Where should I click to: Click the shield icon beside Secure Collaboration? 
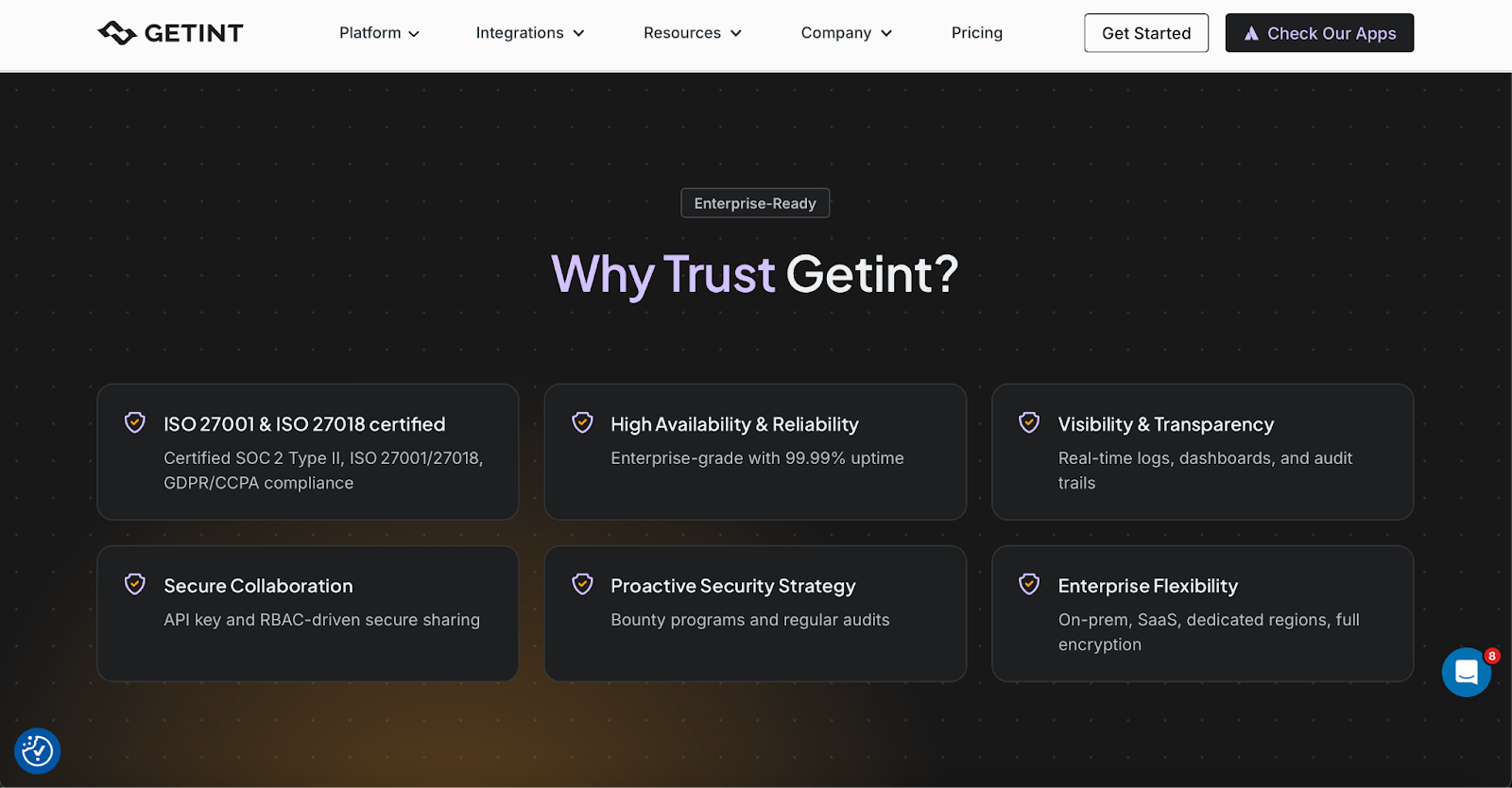[135, 584]
